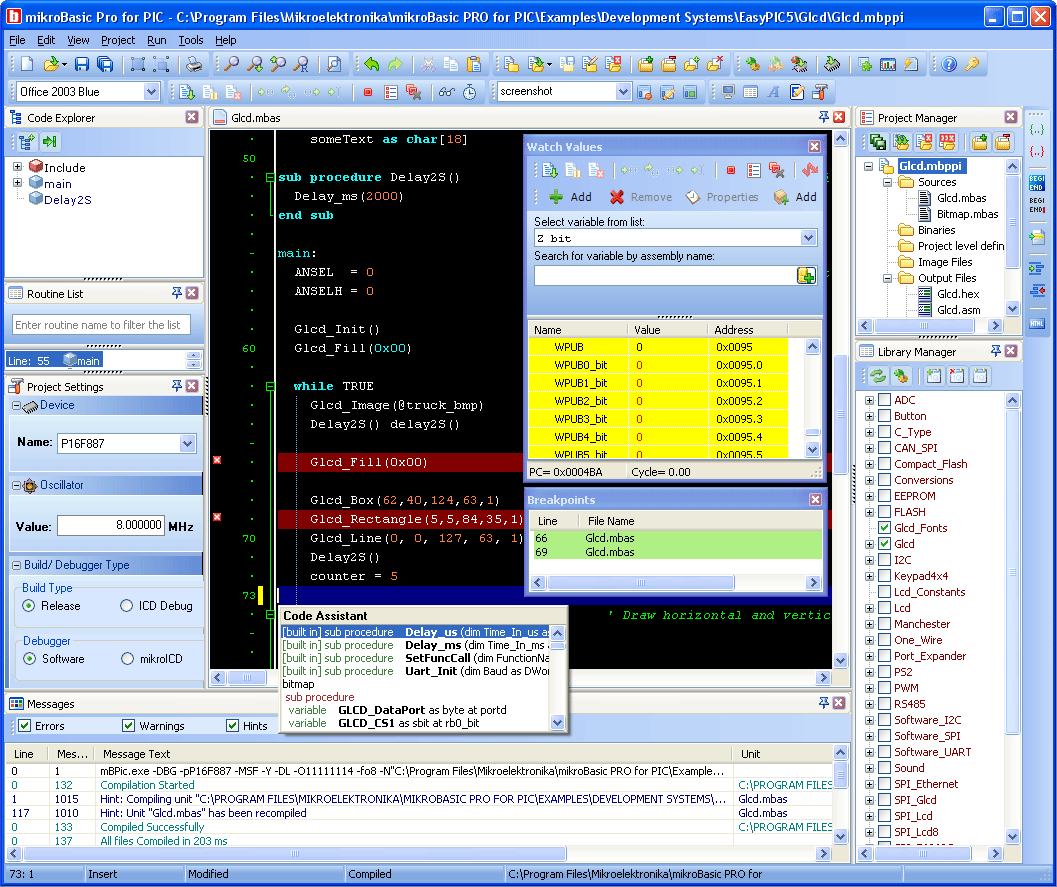Image resolution: width=1057 pixels, height=887 pixels.
Task: Click the hammer tools icon in toolbar
Action: tap(820, 92)
